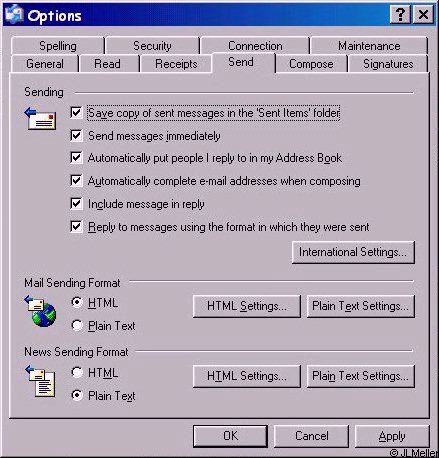
Task: Select HTML for News Sending Format
Action: [x=77, y=372]
